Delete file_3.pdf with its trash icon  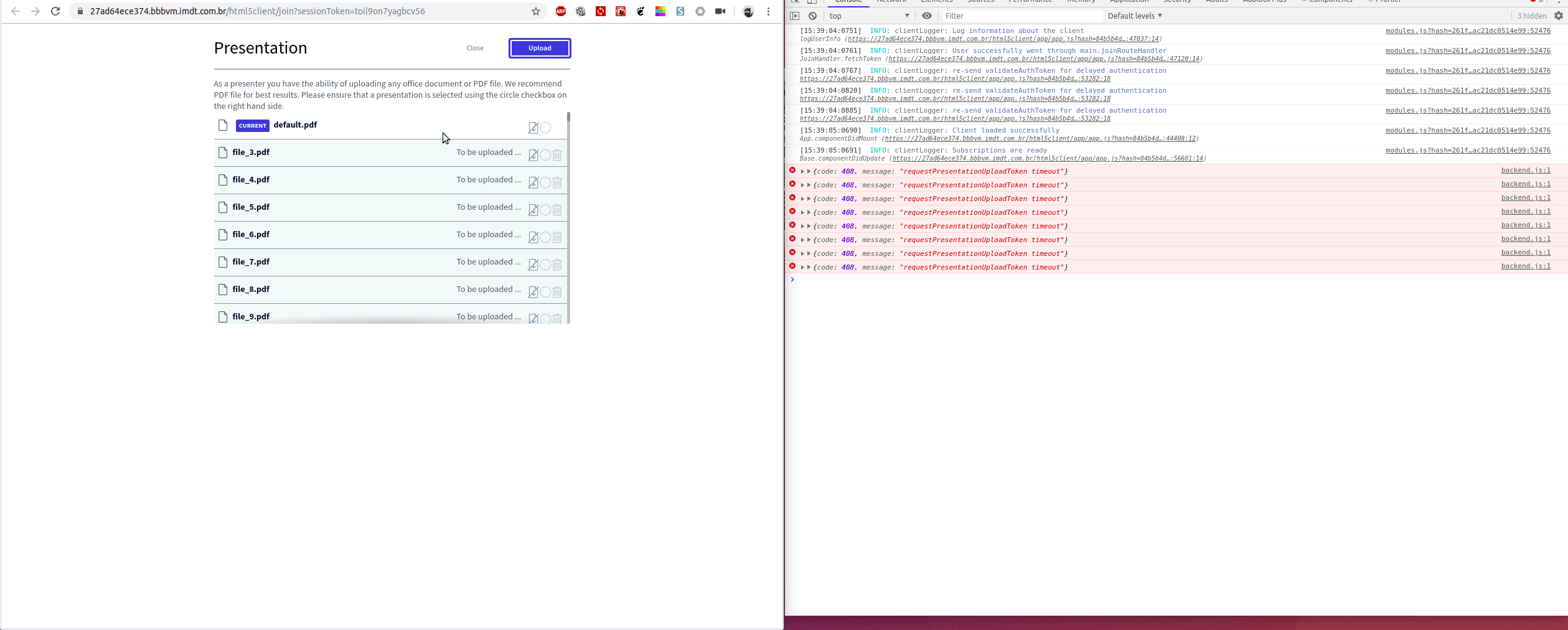tap(557, 155)
